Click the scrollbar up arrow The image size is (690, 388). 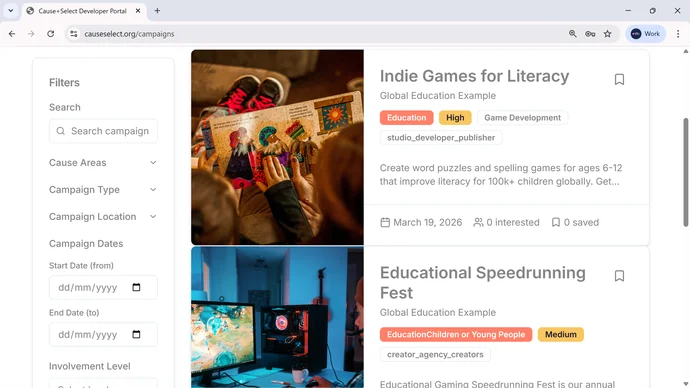pos(686,51)
